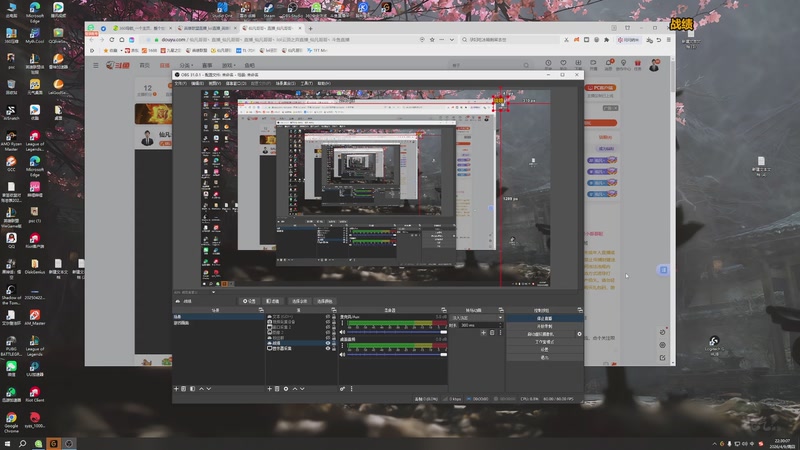Open source filters button above docks
This screenshot has width=800, height=450.
tap(273, 301)
